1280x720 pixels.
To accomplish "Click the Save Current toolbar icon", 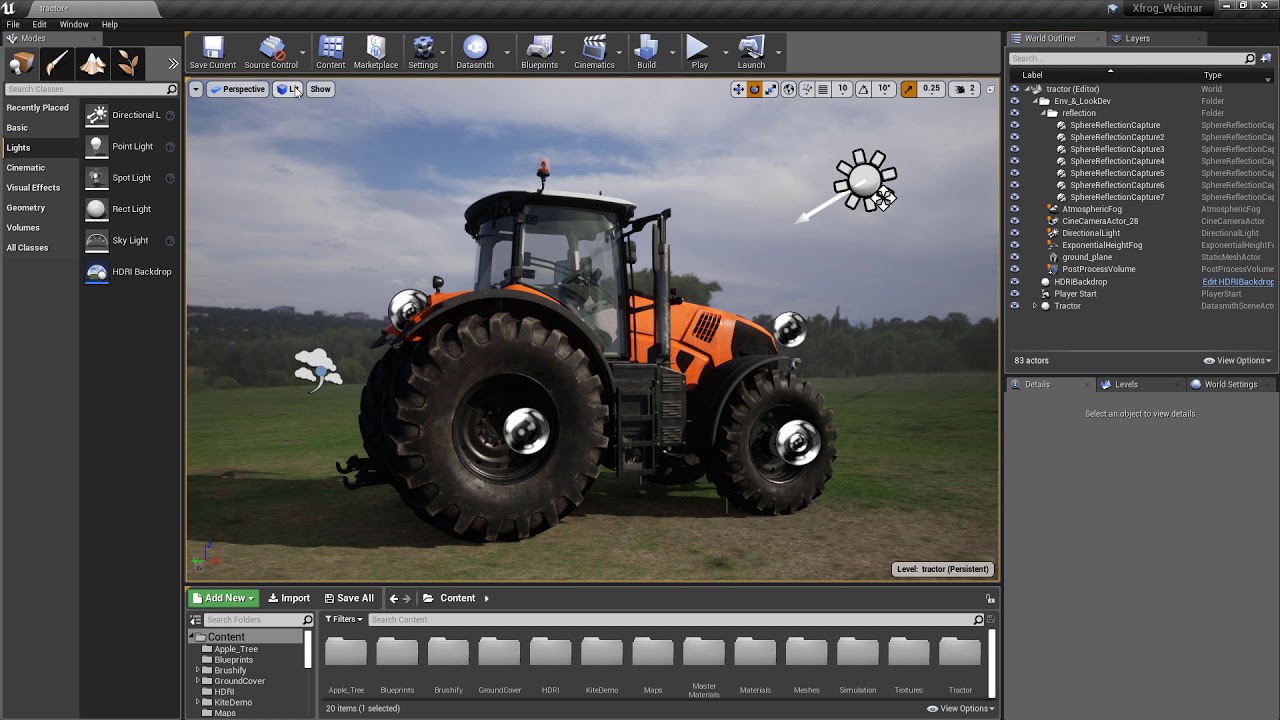I will 213,47.
